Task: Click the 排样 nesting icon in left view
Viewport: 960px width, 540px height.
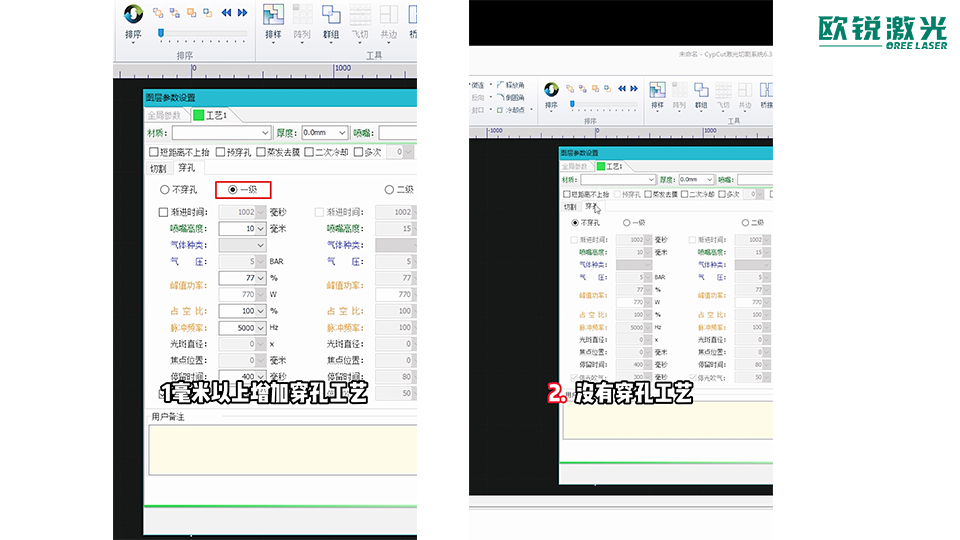Action: pyautogui.click(x=273, y=15)
